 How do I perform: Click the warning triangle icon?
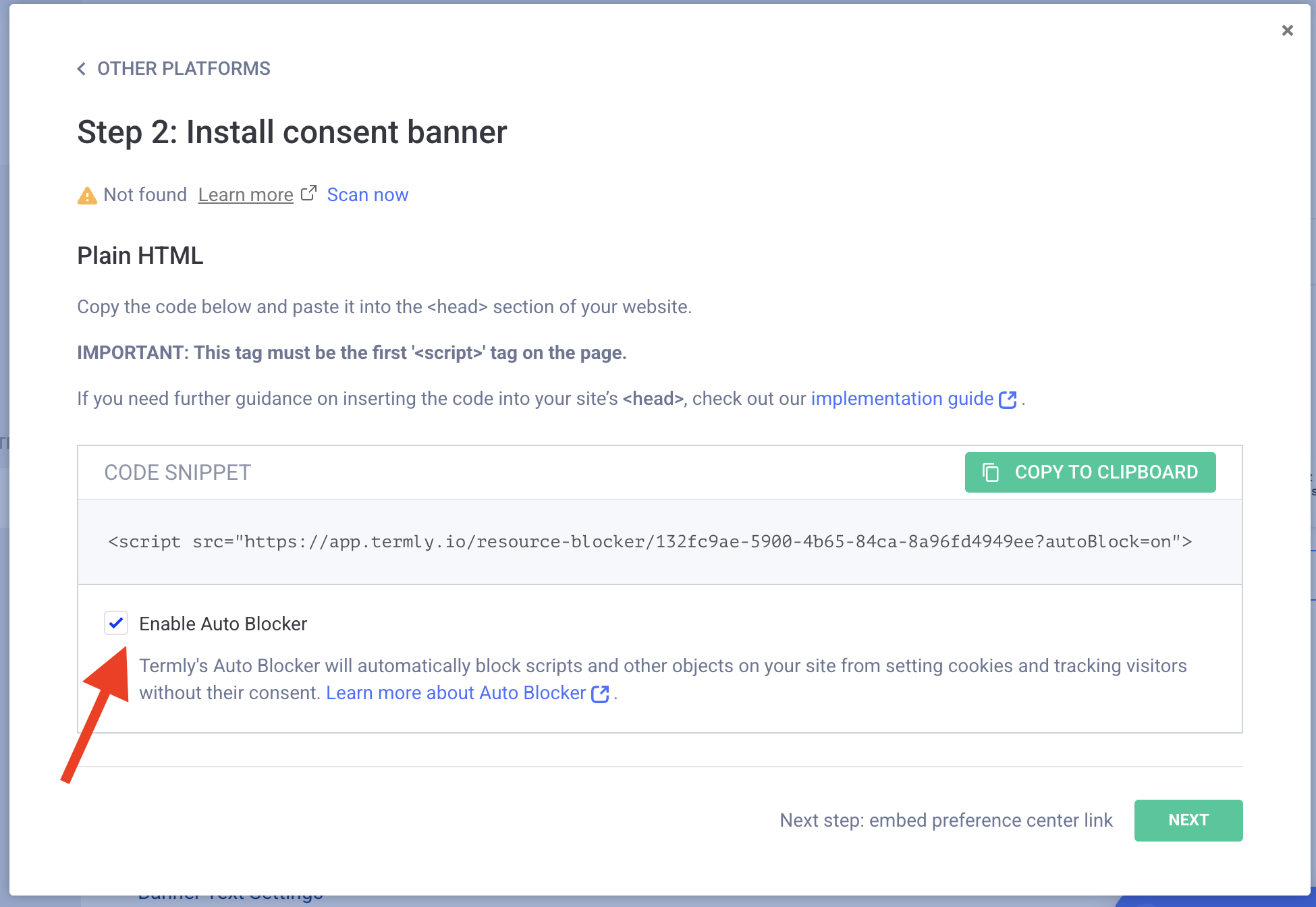click(x=87, y=196)
